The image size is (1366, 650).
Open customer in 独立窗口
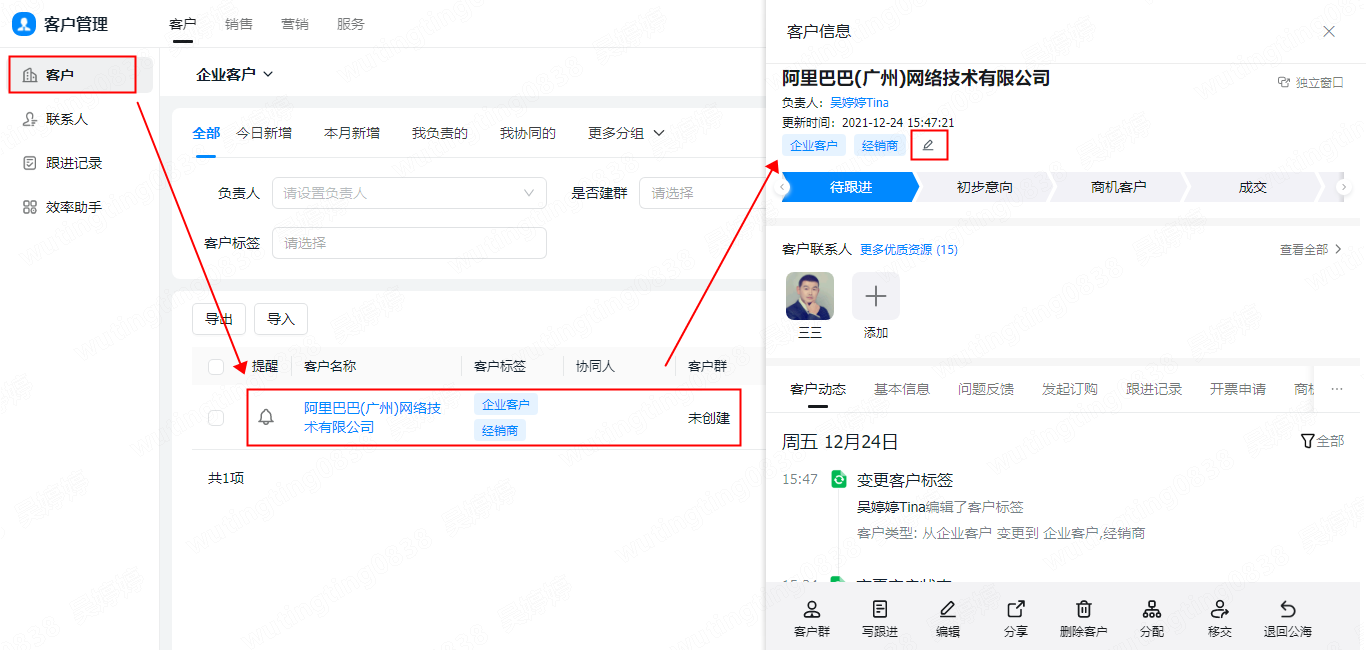(x=1310, y=82)
